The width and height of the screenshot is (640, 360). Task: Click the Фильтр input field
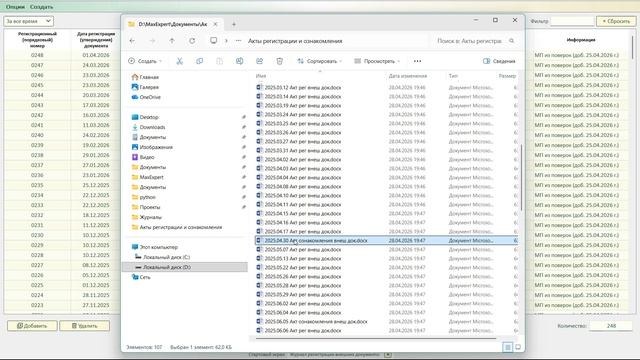[x=572, y=21]
